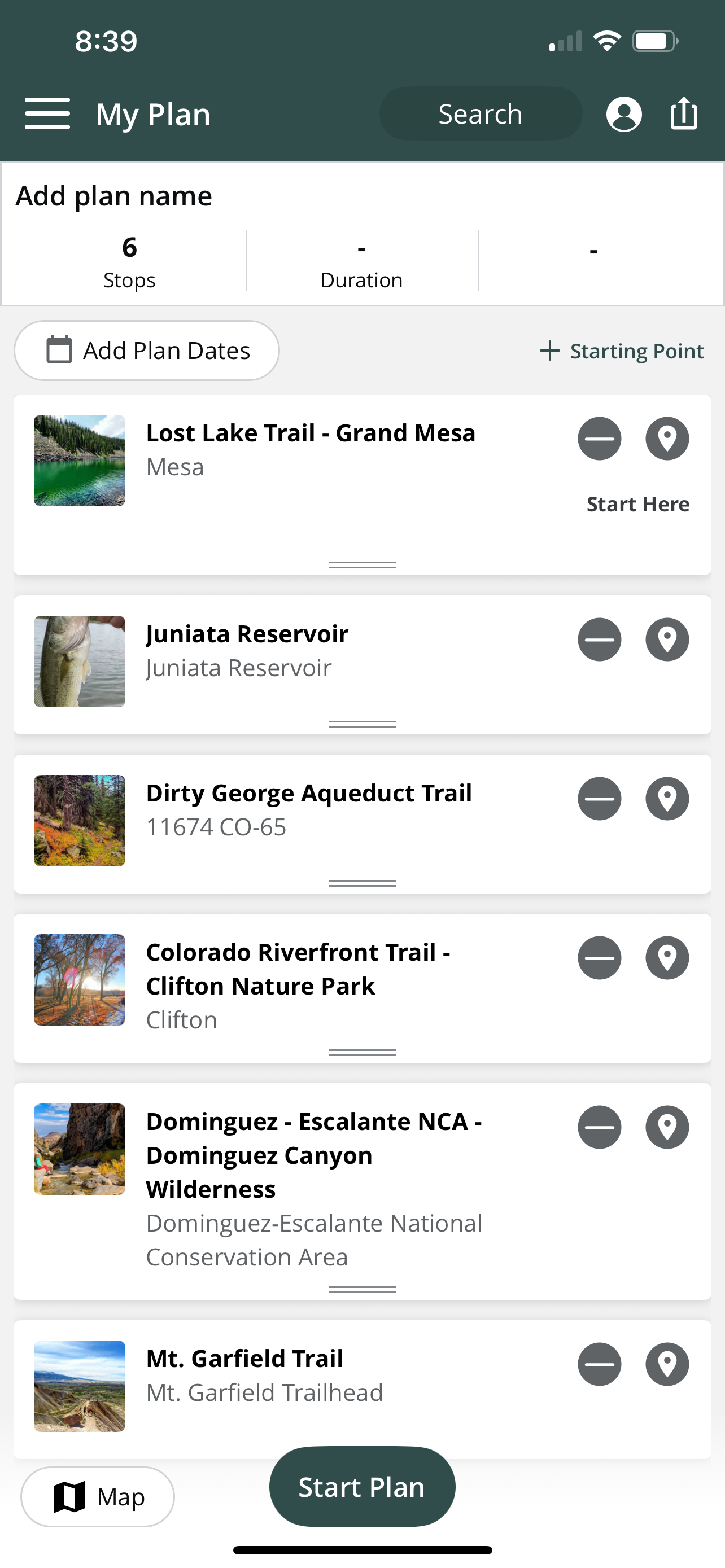Tap Start Here on Lost Lake
725x1568 pixels.
tap(638, 504)
